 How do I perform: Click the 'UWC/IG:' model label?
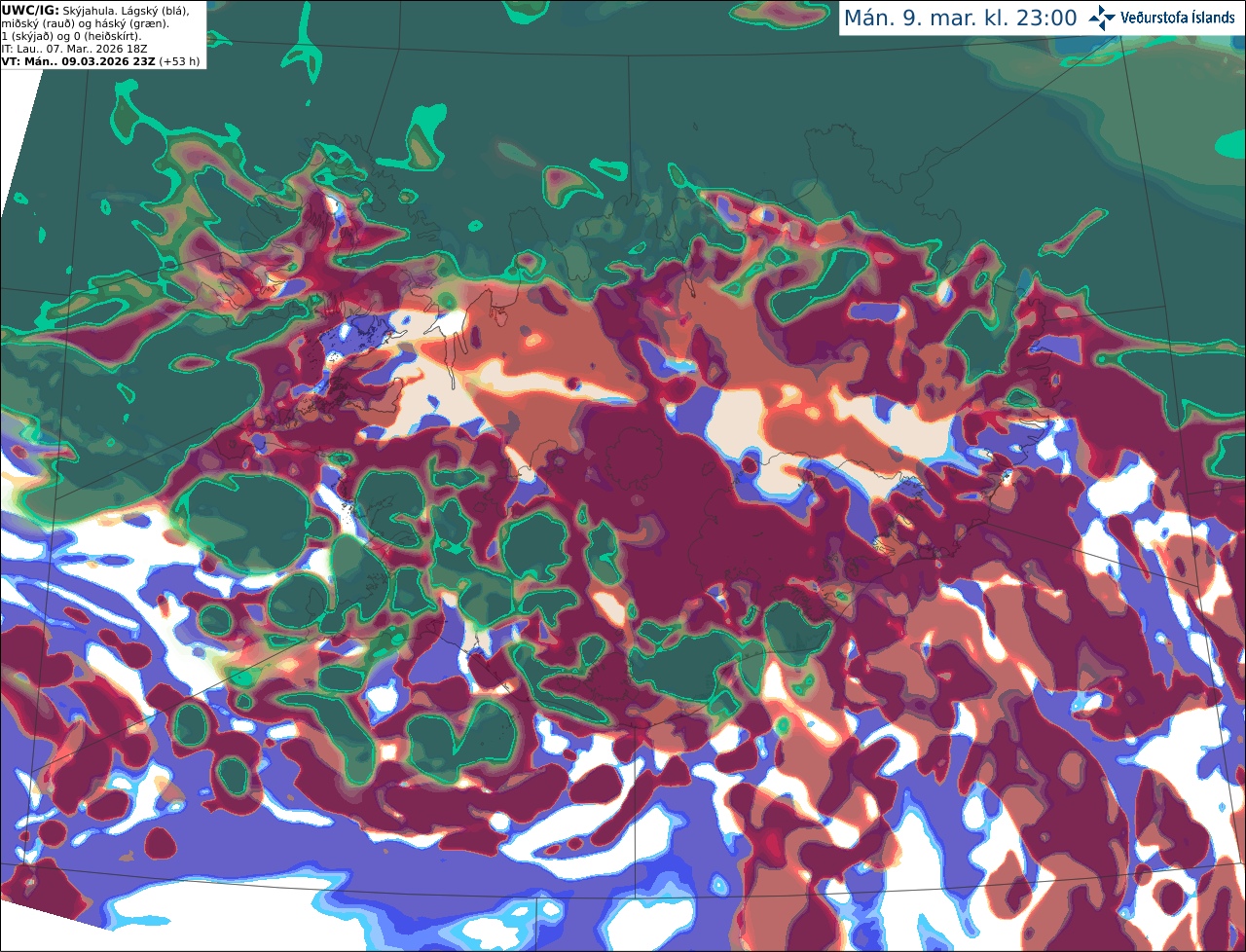(30, 11)
